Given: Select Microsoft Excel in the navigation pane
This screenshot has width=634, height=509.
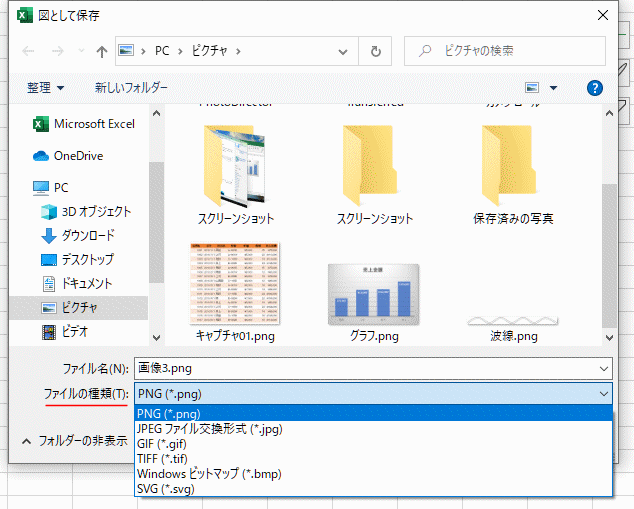Looking at the screenshot, I should 84,124.
